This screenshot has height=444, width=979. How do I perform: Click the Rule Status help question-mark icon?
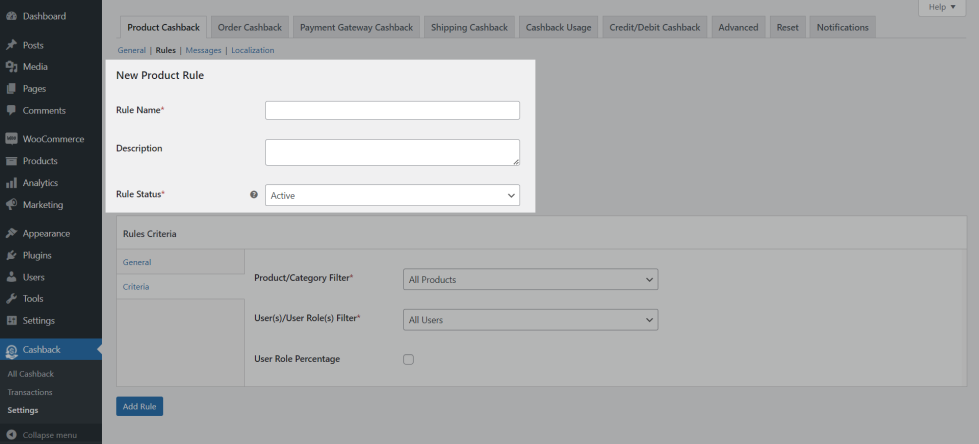(254, 195)
